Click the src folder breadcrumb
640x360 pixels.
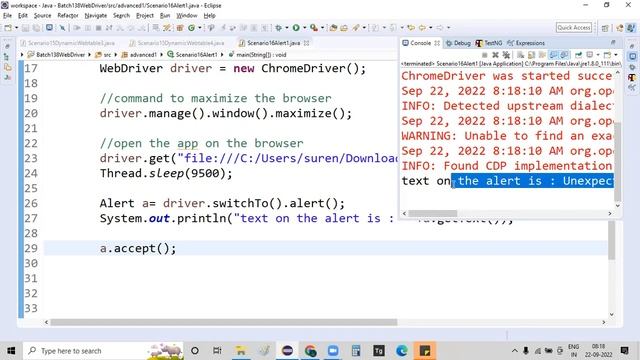pyautogui.click(x=103, y=55)
